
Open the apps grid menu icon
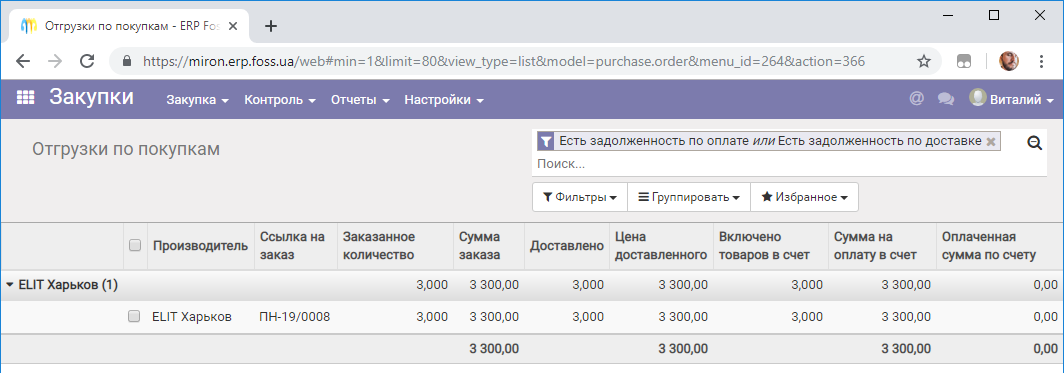pyautogui.click(x=25, y=98)
